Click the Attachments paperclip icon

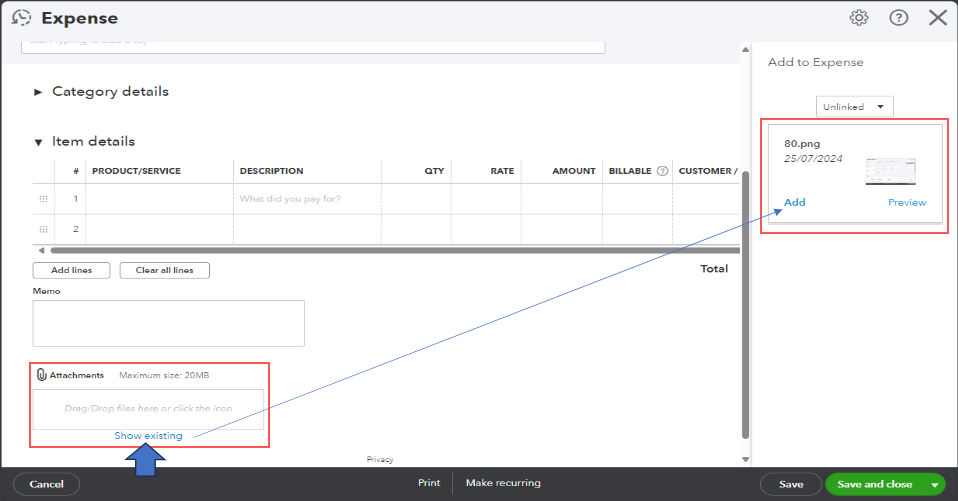[x=42, y=375]
